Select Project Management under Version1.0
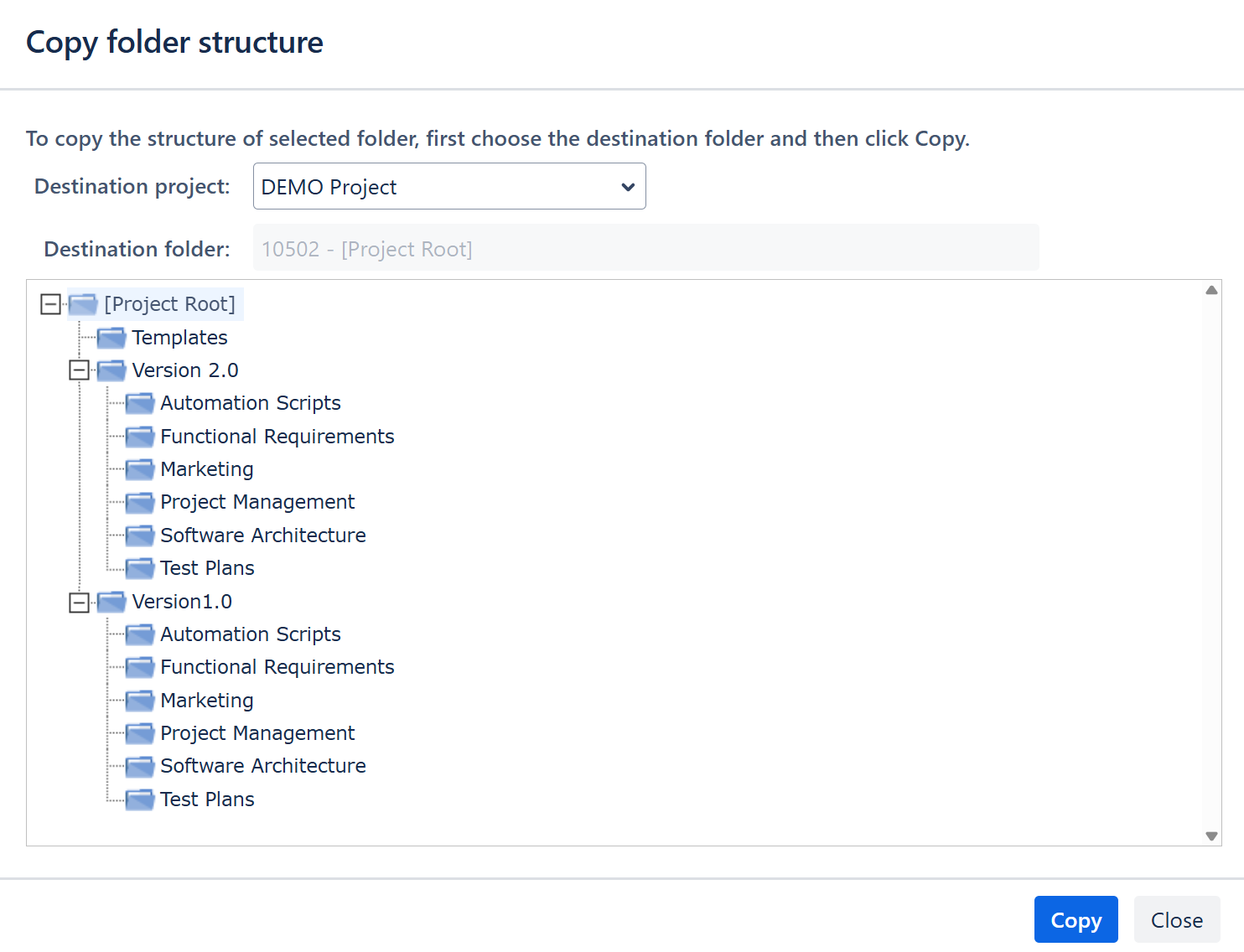The image size is (1244, 952). pos(257,733)
